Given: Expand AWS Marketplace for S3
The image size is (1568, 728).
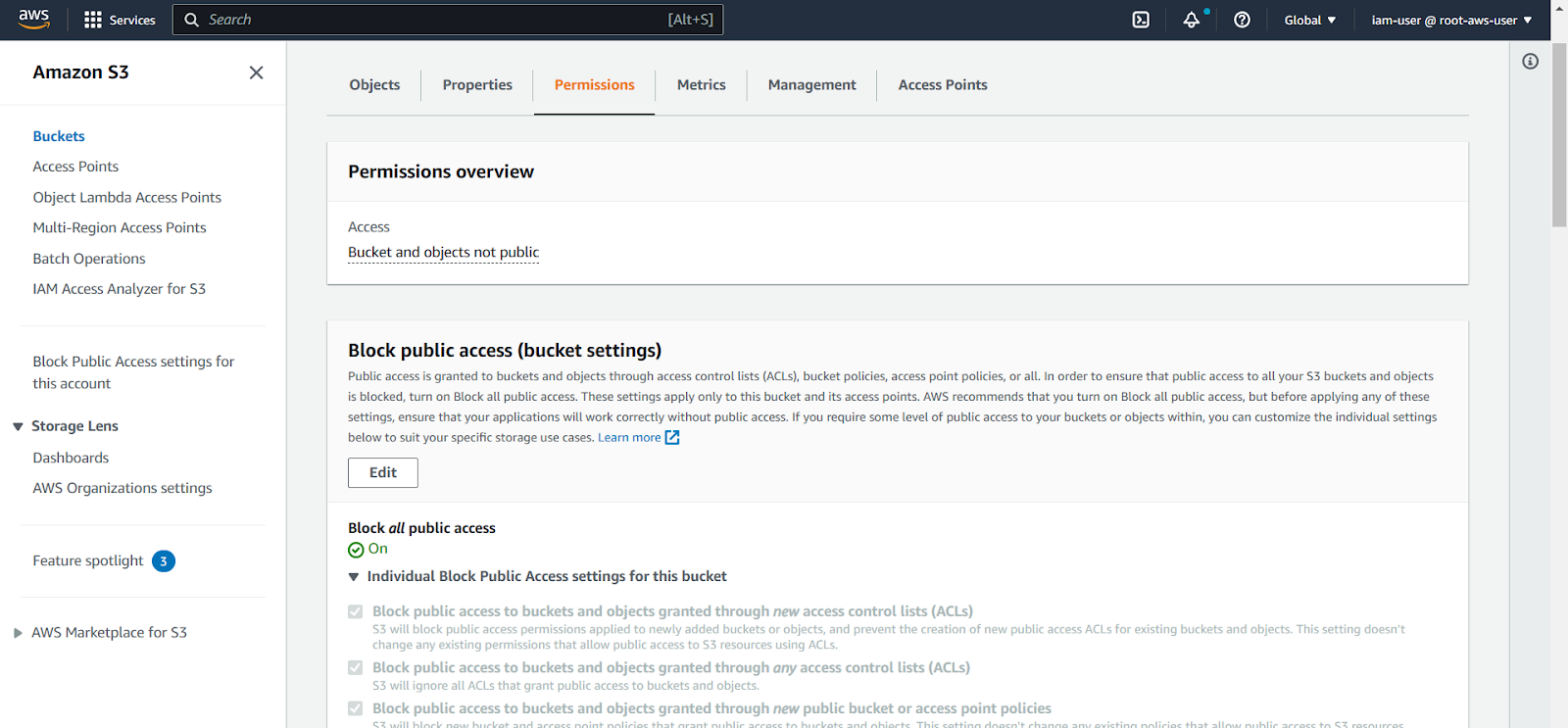Looking at the screenshot, I should (x=18, y=633).
